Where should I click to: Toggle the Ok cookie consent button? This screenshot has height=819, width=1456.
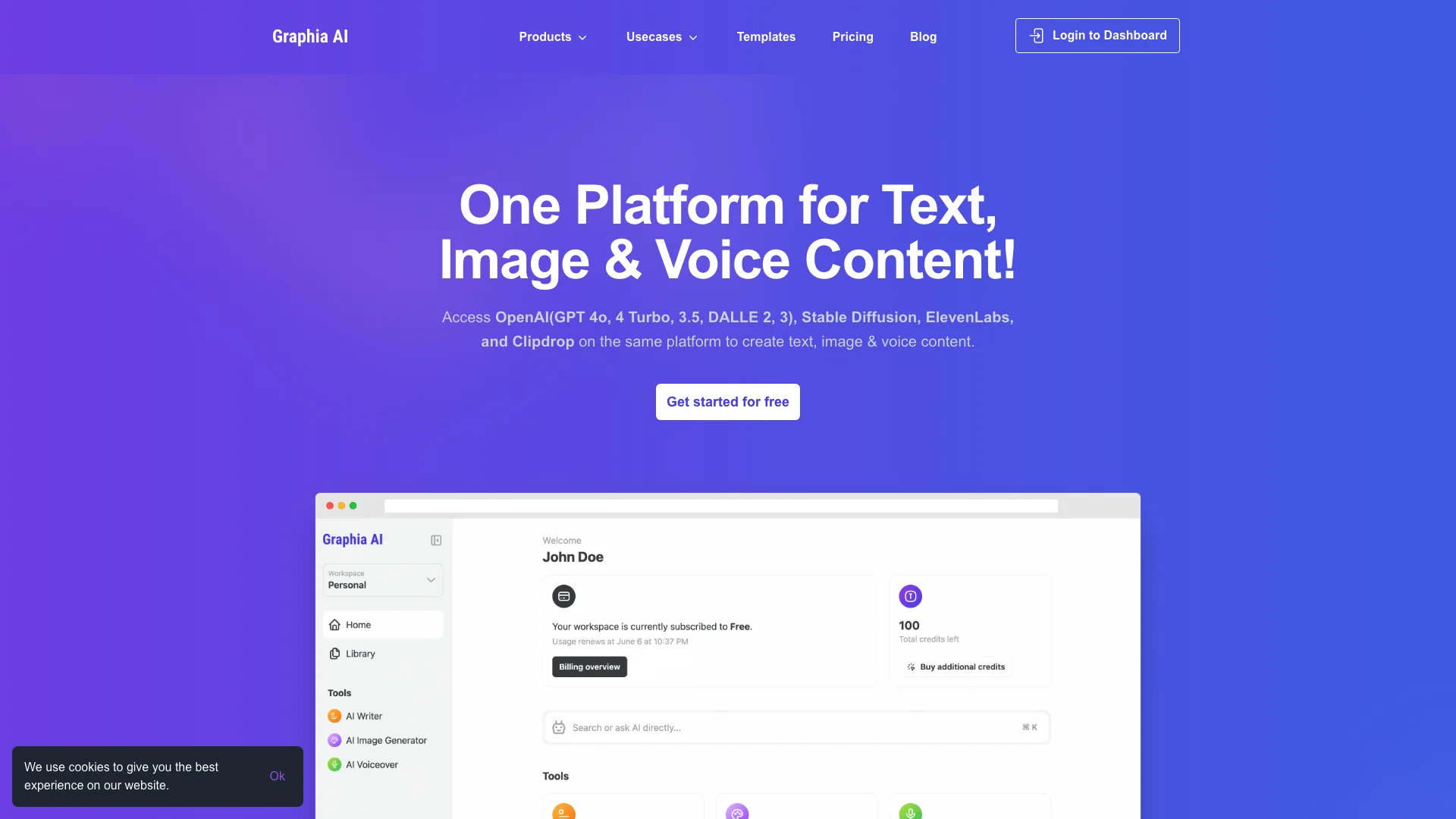click(277, 776)
